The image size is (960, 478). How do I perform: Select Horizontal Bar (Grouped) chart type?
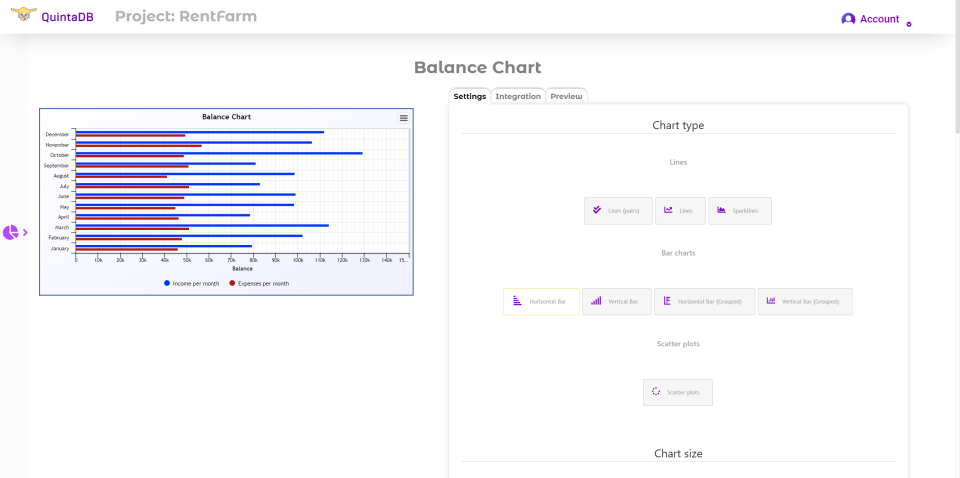[703, 301]
